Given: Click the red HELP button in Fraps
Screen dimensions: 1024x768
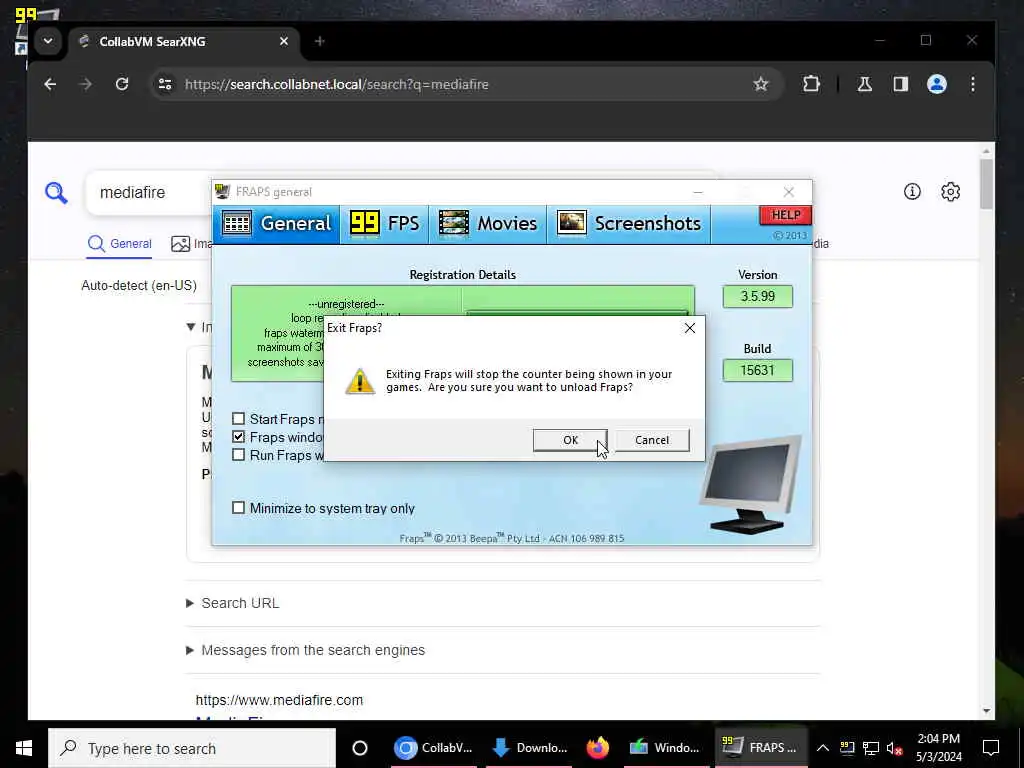Looking at the screenshot, I should coord(786,215).
